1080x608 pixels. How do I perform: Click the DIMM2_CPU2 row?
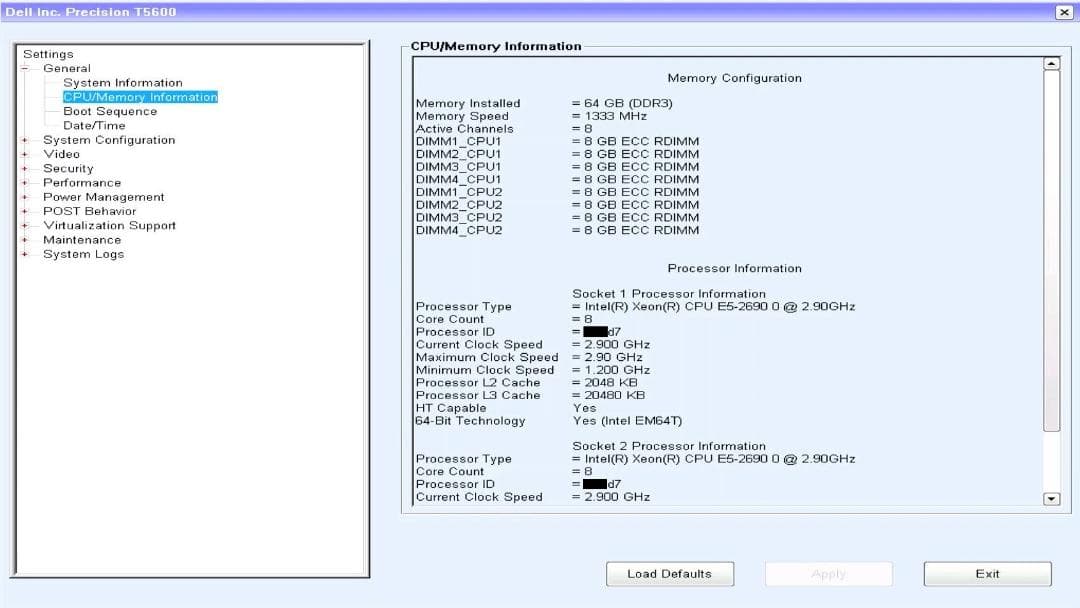click(557, 205)
